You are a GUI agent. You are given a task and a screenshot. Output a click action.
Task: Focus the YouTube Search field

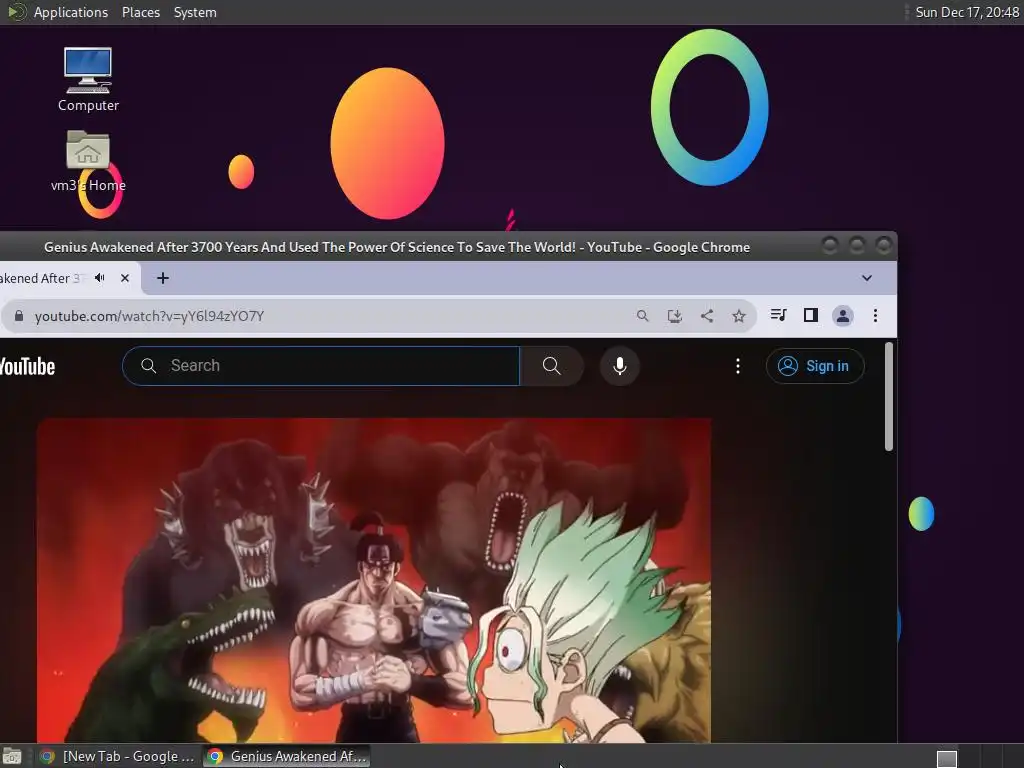[x=321, y=366]
